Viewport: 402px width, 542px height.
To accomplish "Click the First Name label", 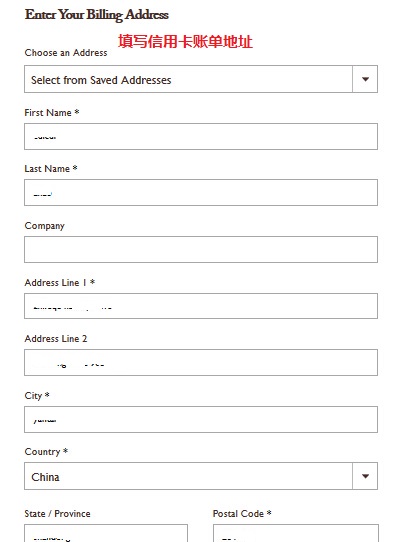I will pos(52,113).
